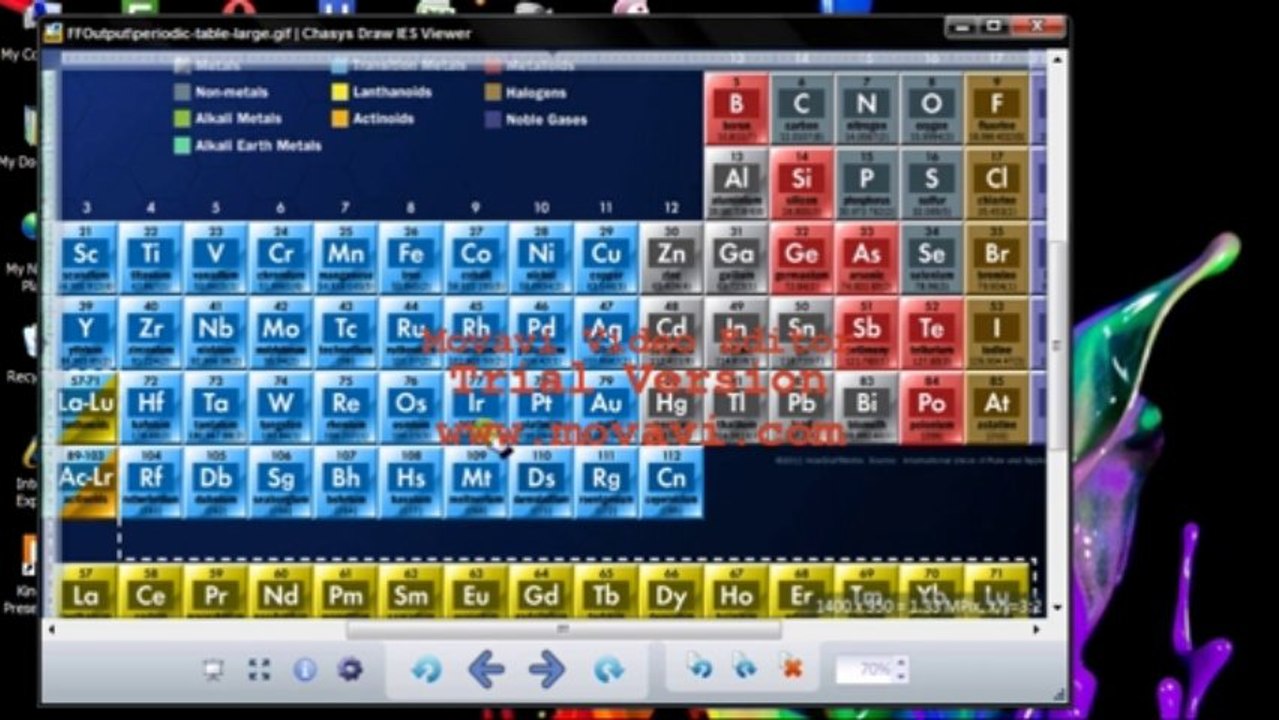Go to previous image with left arrow
Viewport: 1279px width, 720px height.
pyautogui.click(x=486, y=669)
